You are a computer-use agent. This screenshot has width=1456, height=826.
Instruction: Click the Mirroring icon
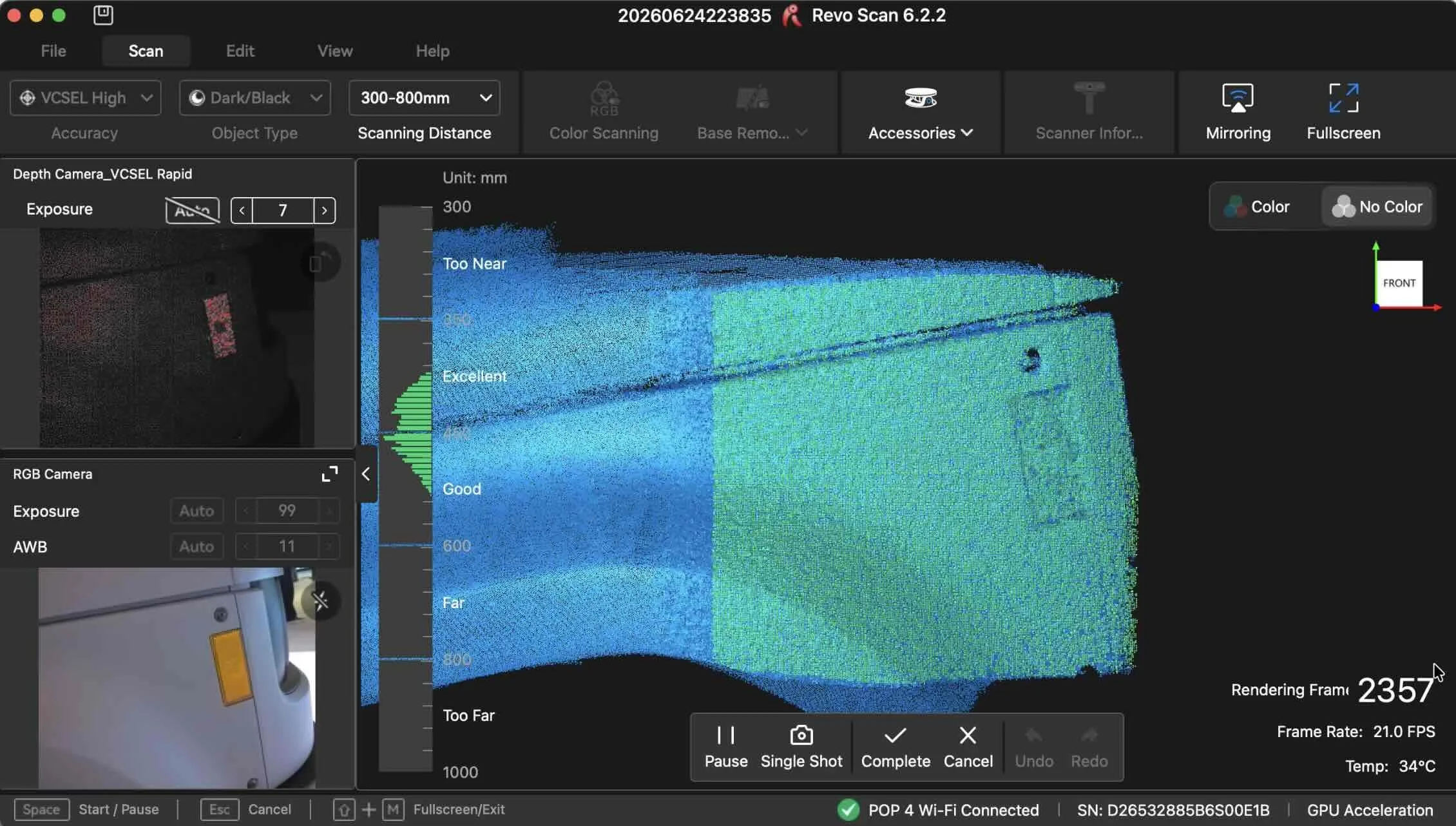coord(1238,98)
